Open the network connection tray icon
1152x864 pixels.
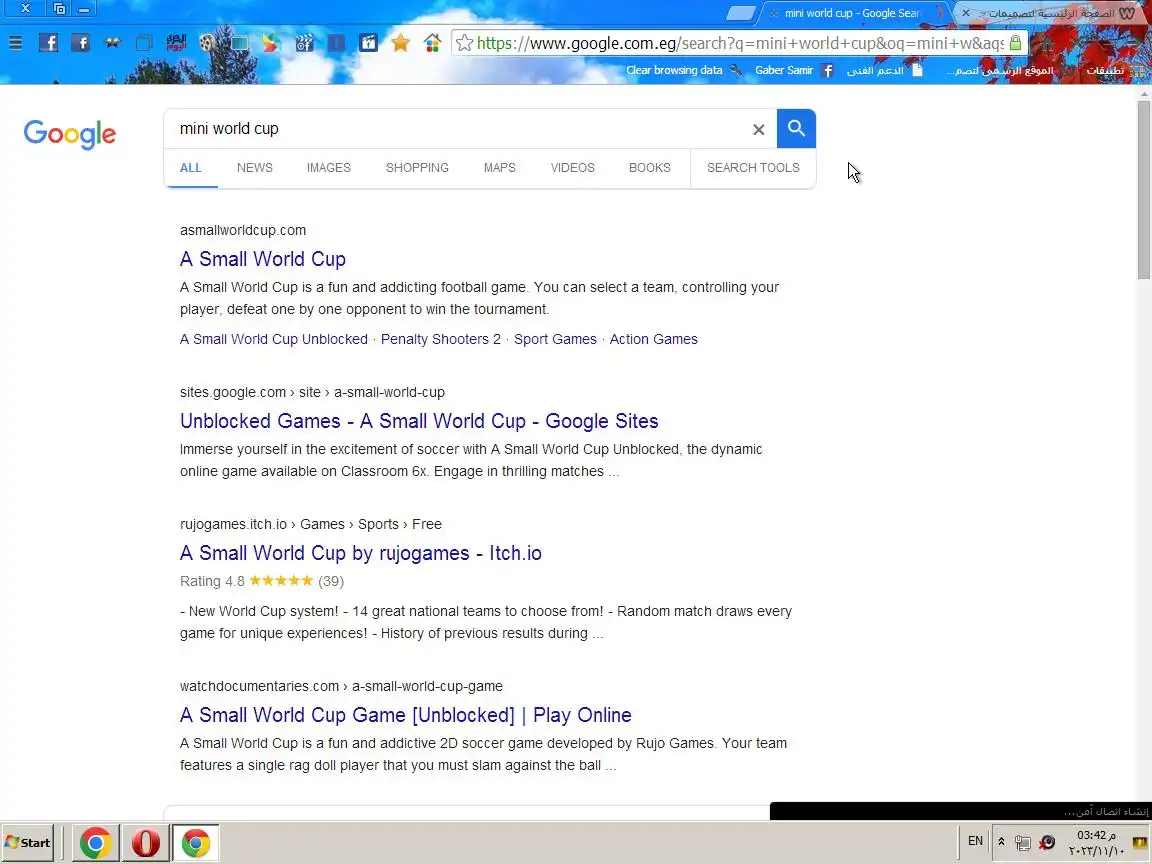click(1022, 843)
